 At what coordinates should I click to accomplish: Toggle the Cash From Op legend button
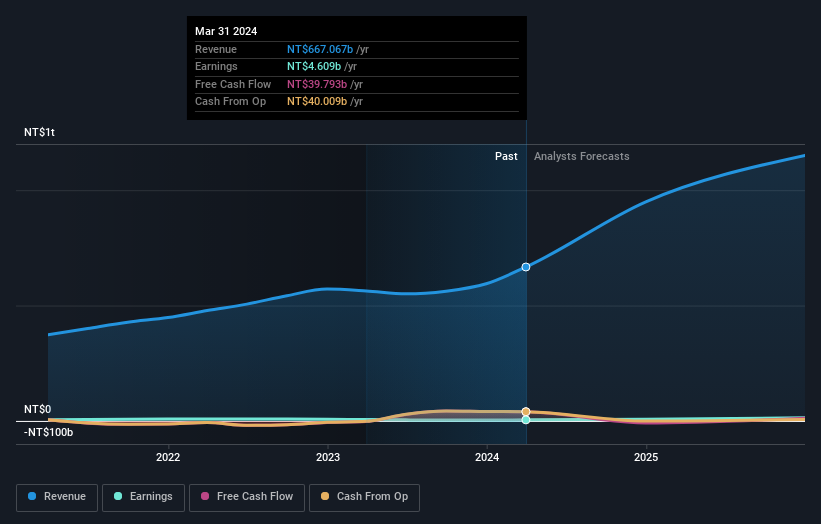coord(364,497)
